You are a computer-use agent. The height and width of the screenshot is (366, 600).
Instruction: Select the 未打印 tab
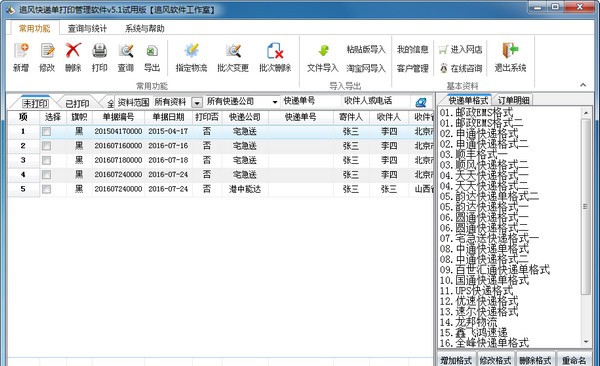pyautogui.click(x=35, y=104)
